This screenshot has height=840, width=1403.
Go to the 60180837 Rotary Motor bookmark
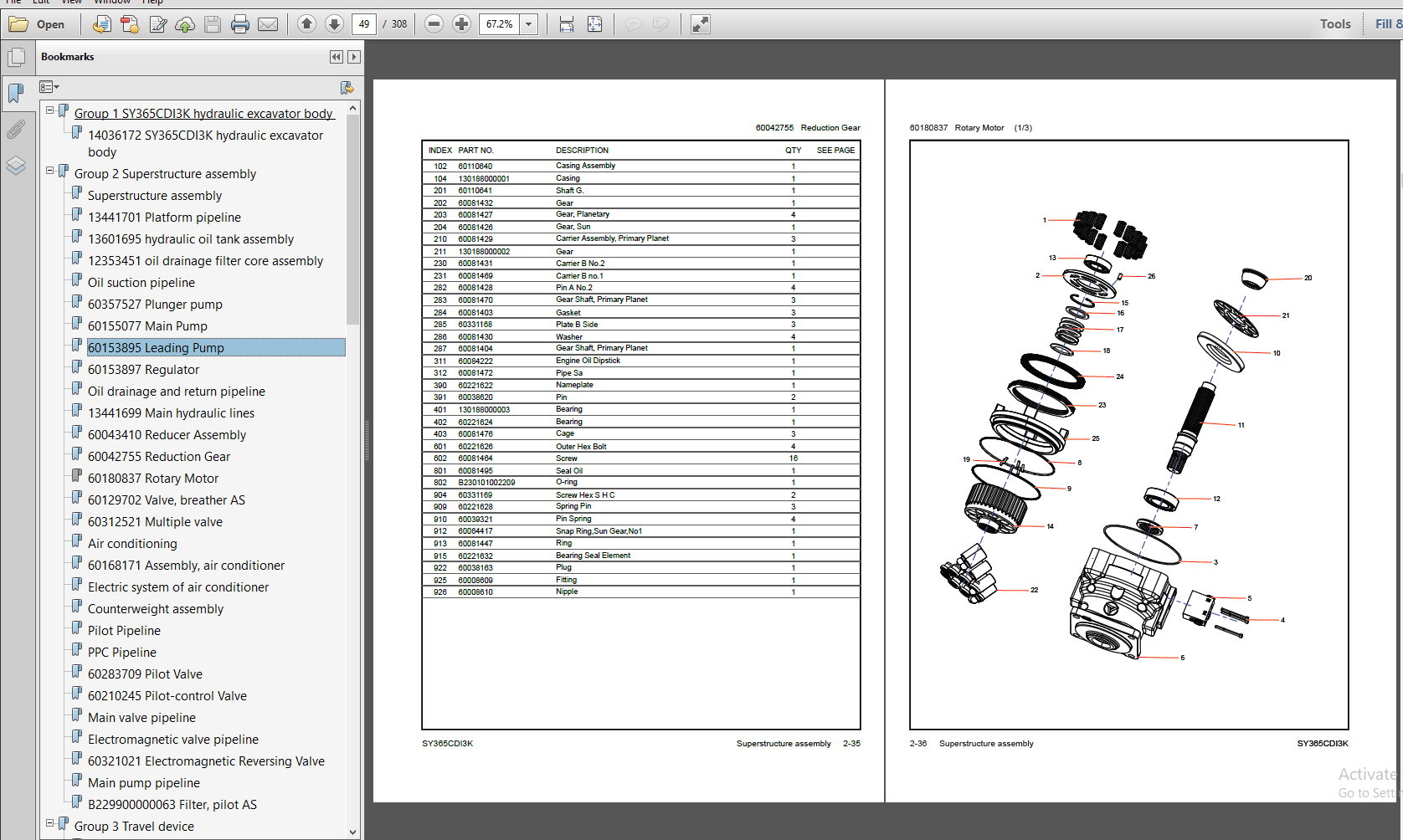(x=154, y=478)
